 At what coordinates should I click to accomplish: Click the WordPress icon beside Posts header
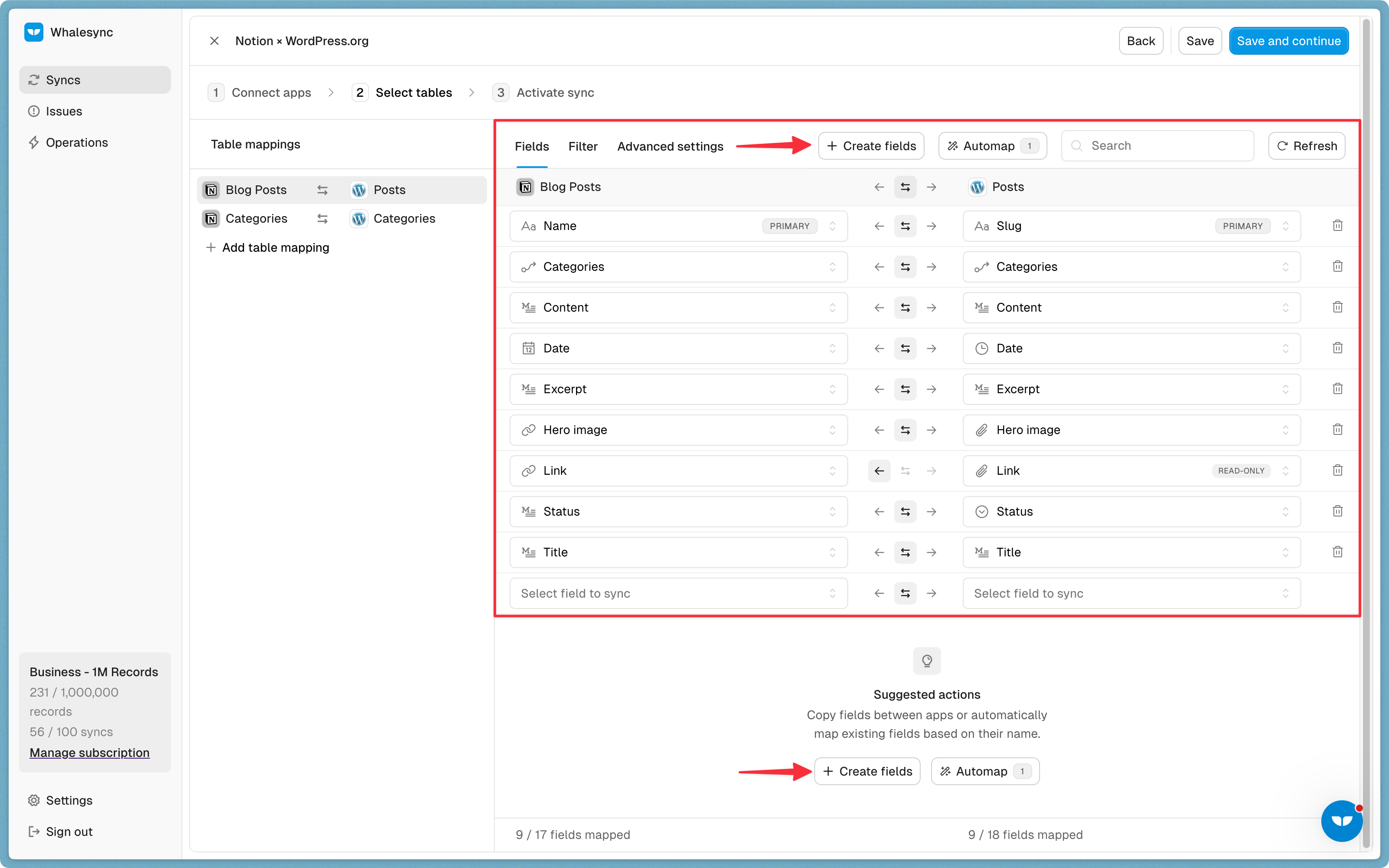977,187
